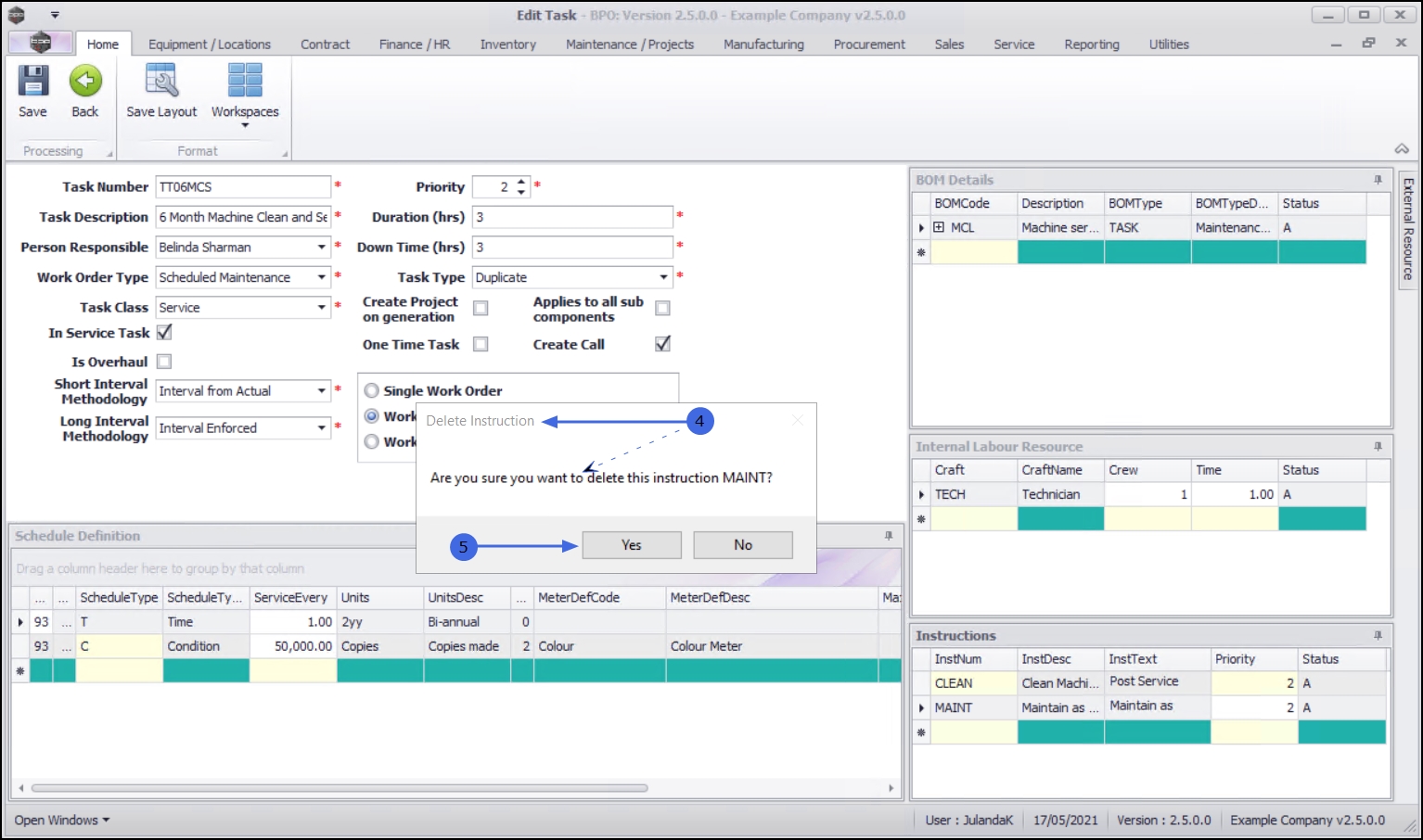Image resolution: width=1423 pixels, height=840 pixels.
Task: Open the Procurement ribbon tab
Action: click(x=869, y=45)
